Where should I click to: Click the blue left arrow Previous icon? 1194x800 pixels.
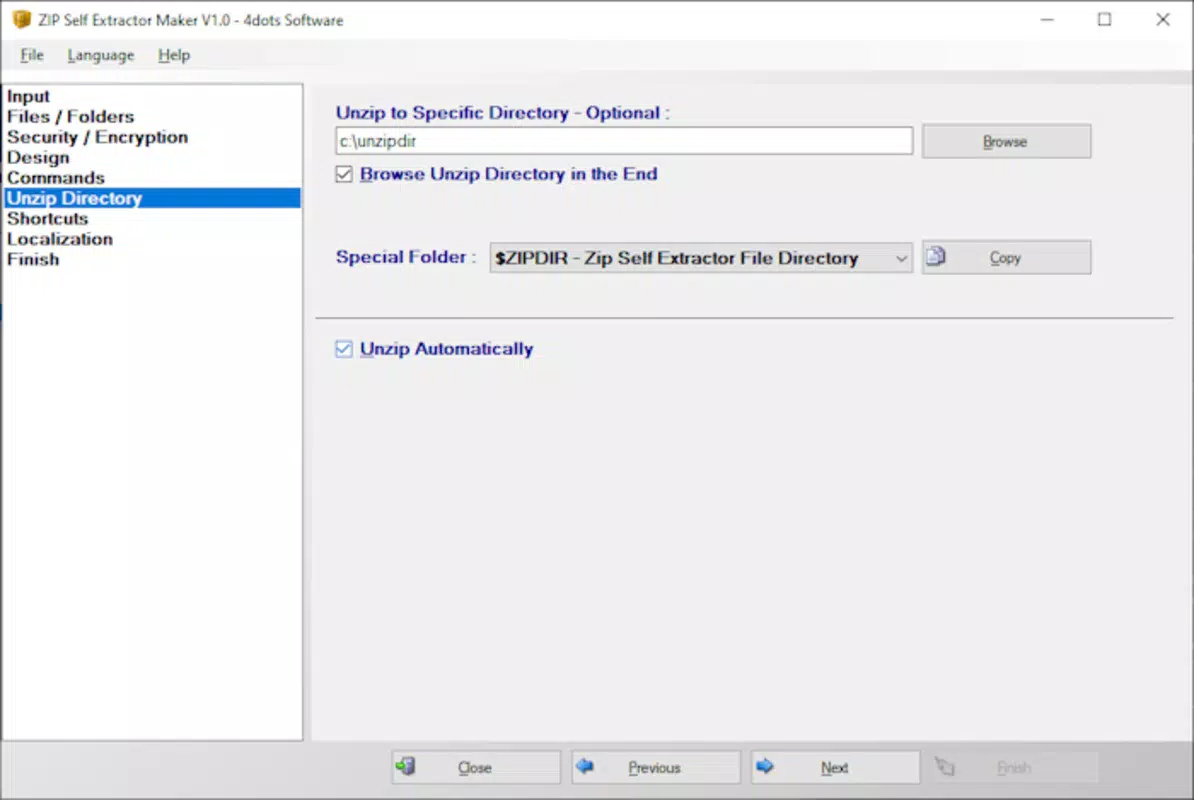click(585, 766)
